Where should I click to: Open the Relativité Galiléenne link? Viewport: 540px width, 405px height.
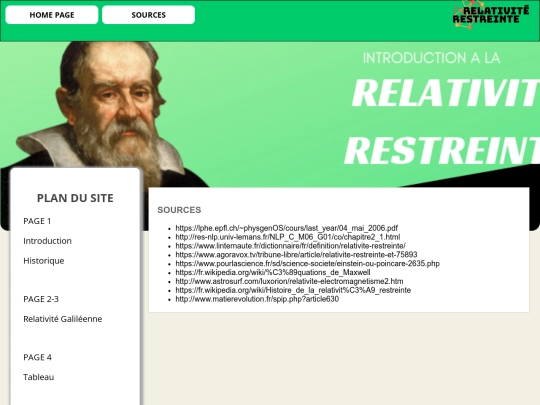(x=63, y=319)
